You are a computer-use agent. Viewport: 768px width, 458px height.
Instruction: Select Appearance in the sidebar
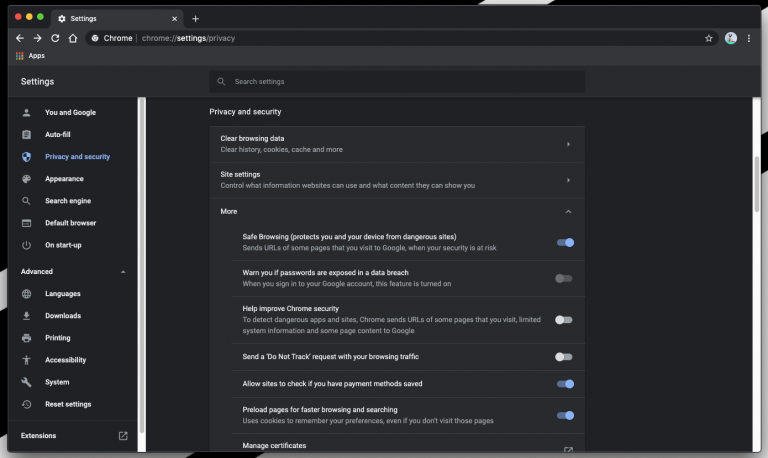point(64,179)
